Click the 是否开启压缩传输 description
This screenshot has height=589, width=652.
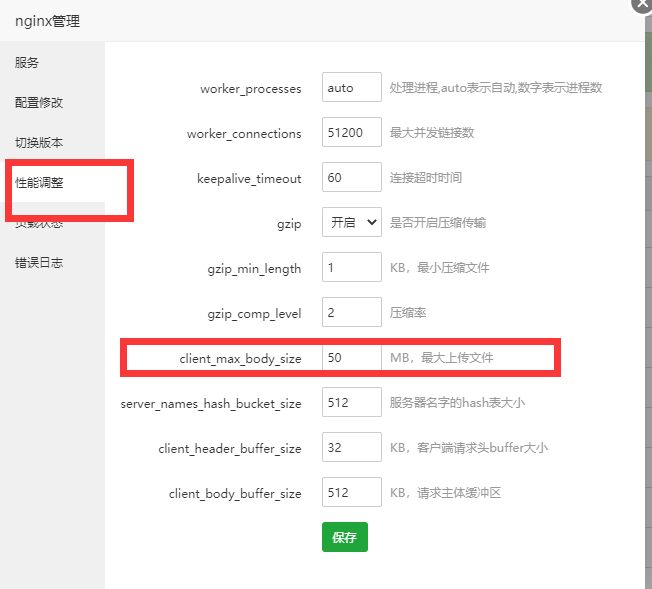[x=437, y=223]
